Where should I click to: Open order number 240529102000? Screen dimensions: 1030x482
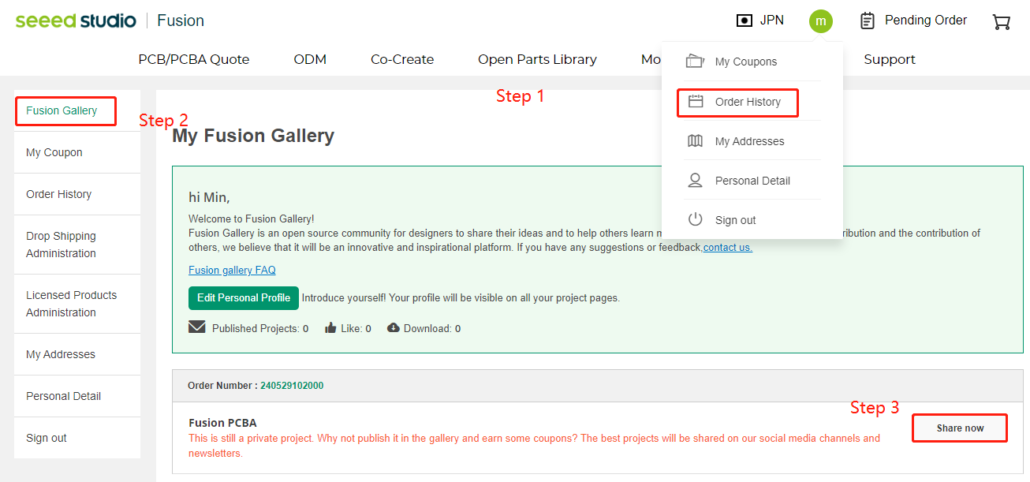point(291,386)
